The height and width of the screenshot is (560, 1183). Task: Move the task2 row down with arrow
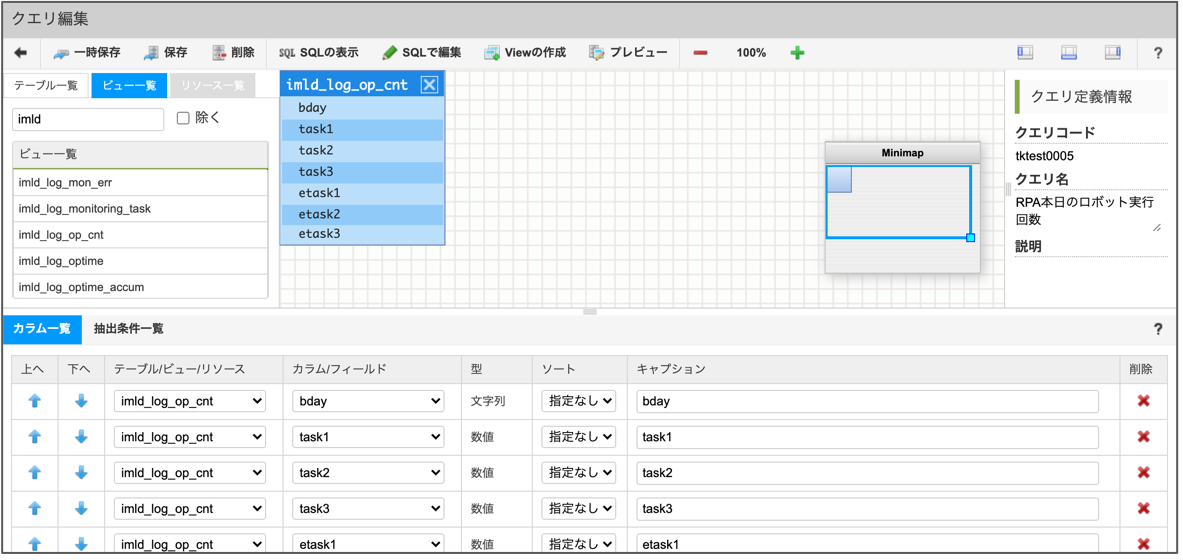click(x=81, y=473)
